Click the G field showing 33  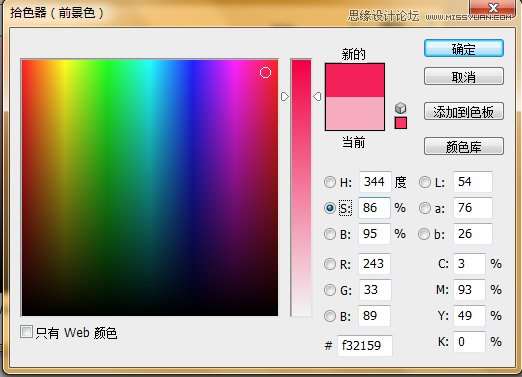(375, 290)
